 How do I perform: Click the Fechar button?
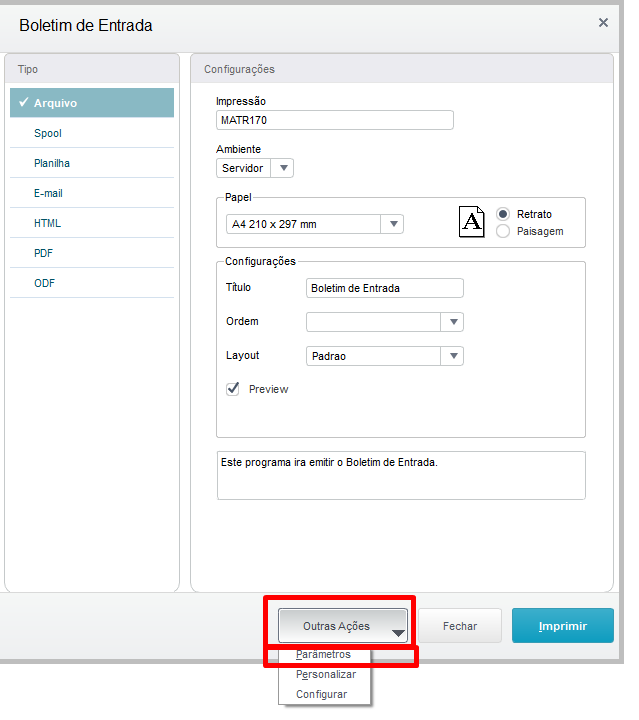tap(460, 626)
